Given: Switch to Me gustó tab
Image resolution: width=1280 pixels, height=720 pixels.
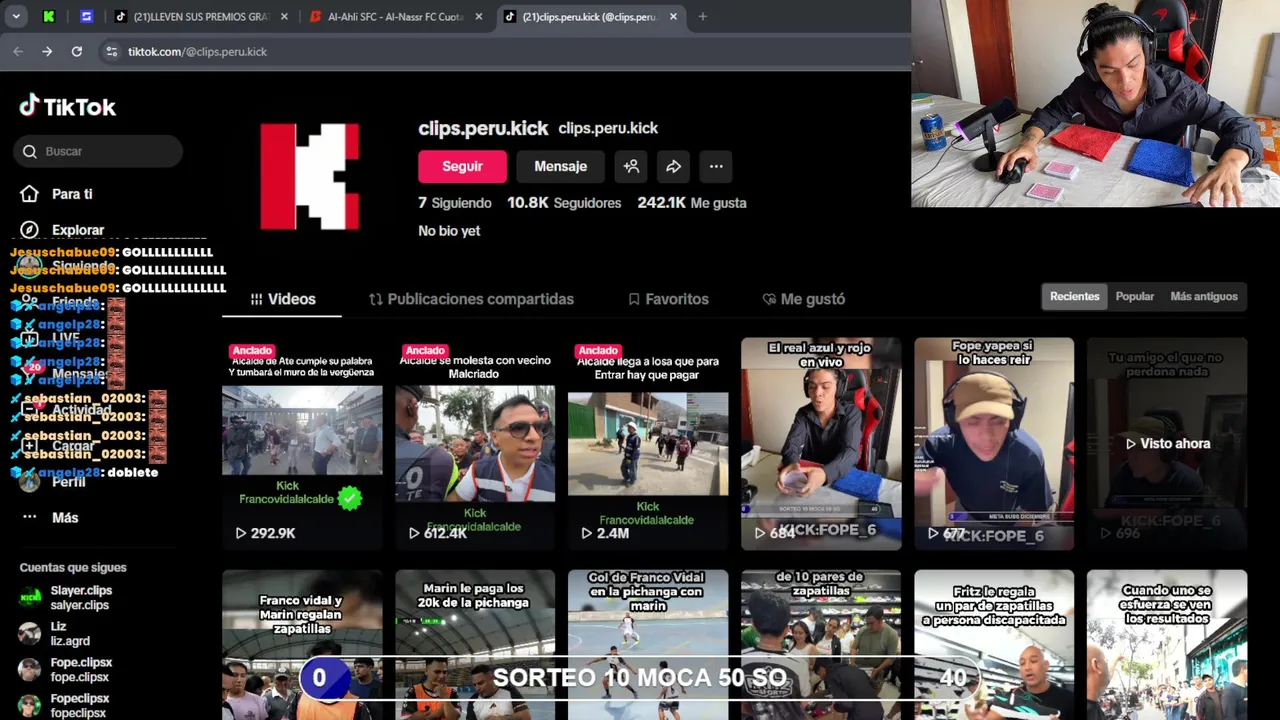Looking at the screenshot, I should coord(803,299).
